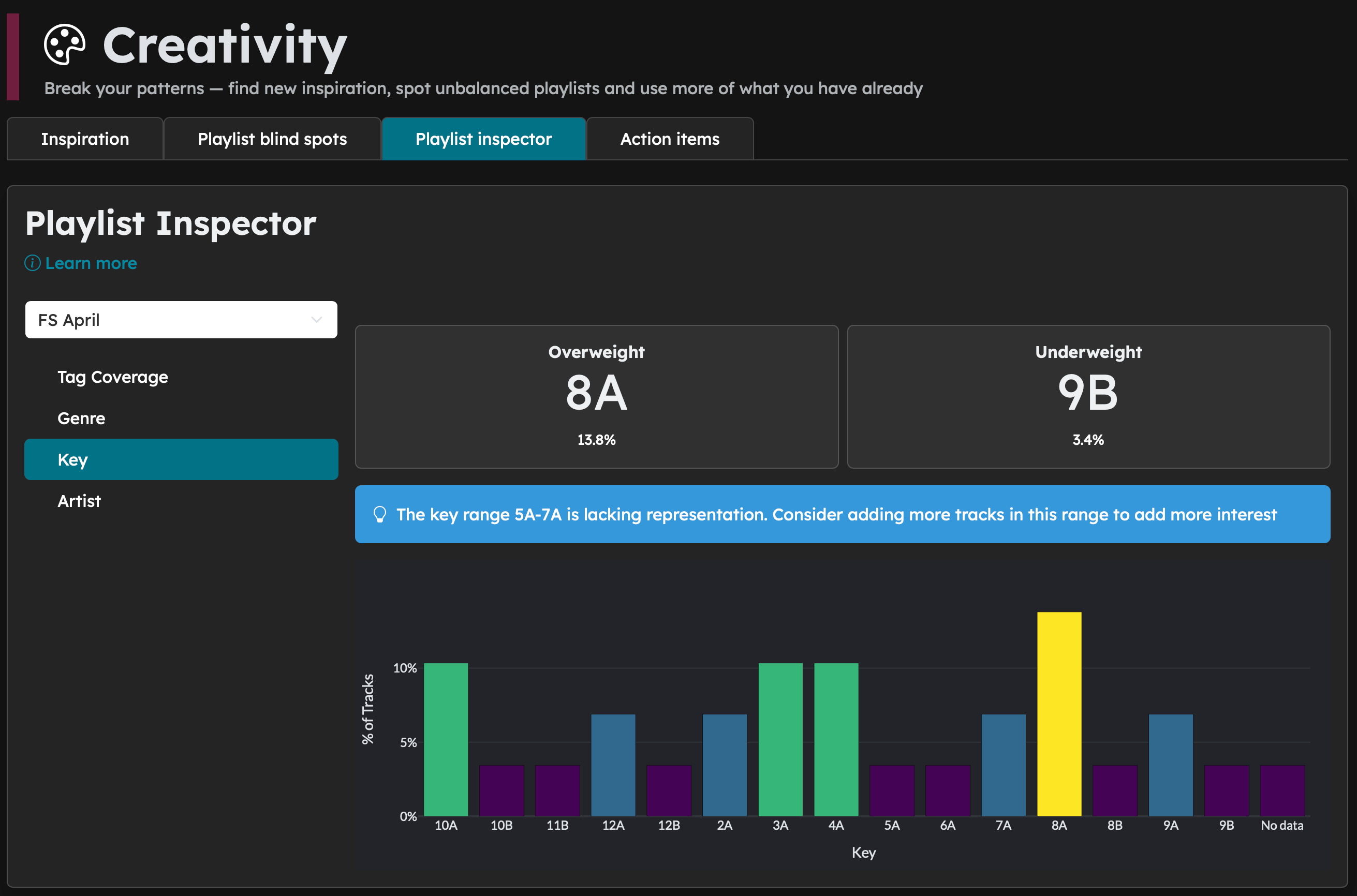Click the green 10A bar
This screenshot has height=896, width=1357.
446,739
